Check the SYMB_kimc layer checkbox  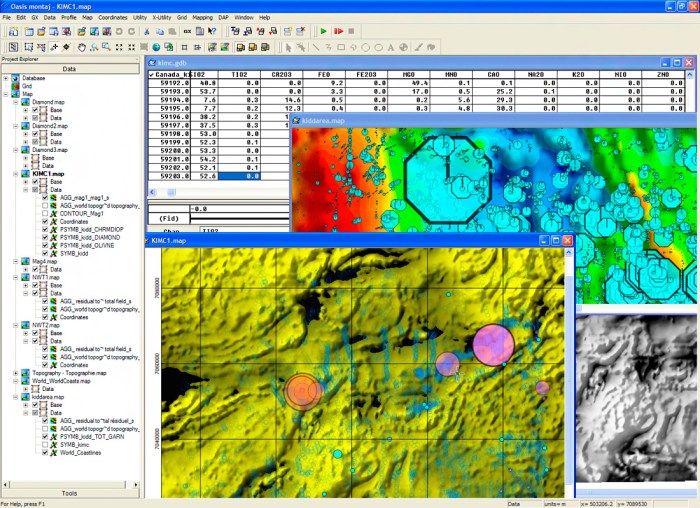coord(45,443)
